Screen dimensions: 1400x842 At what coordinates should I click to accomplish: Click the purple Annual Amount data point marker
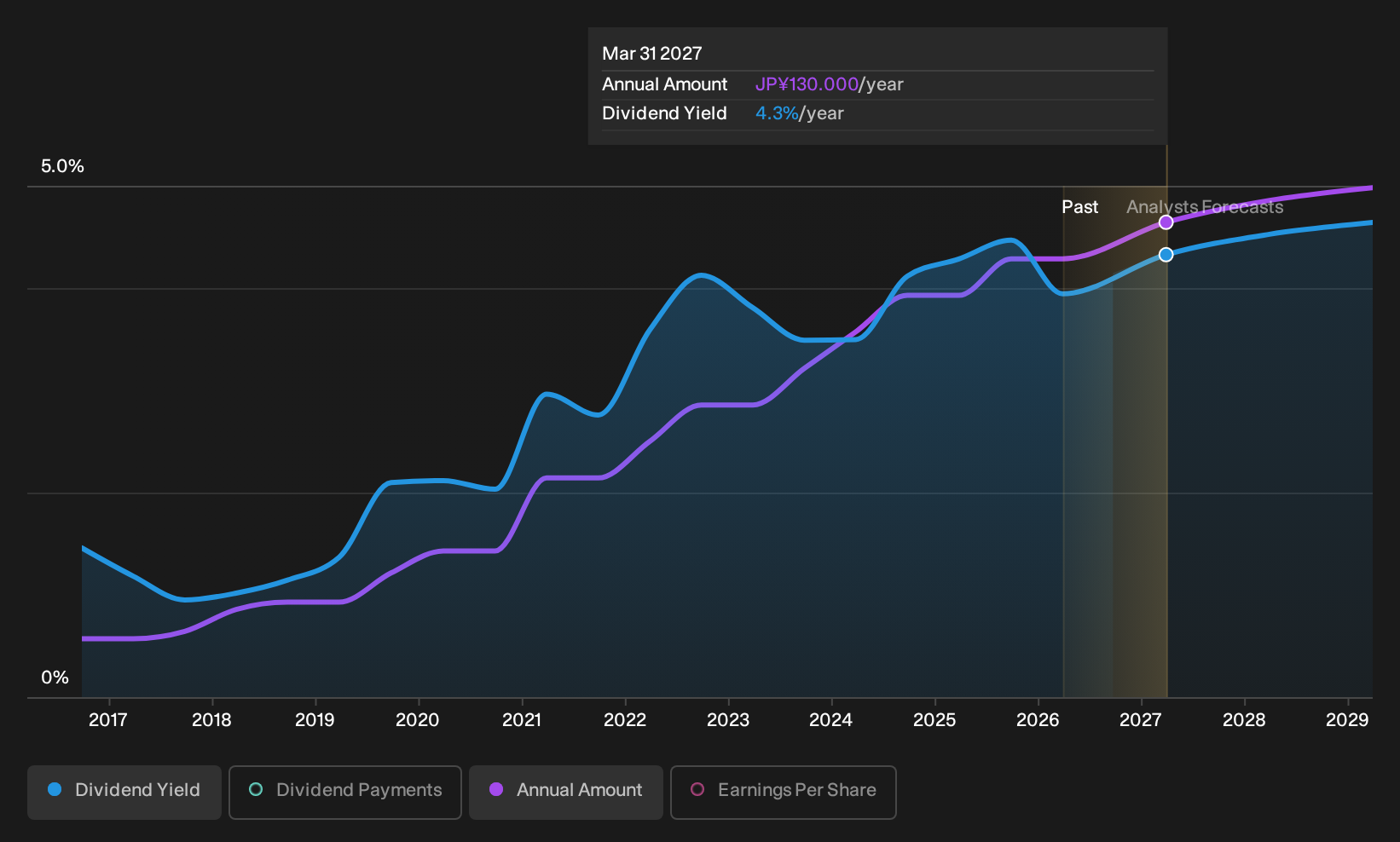click(x=1166, y=222)
